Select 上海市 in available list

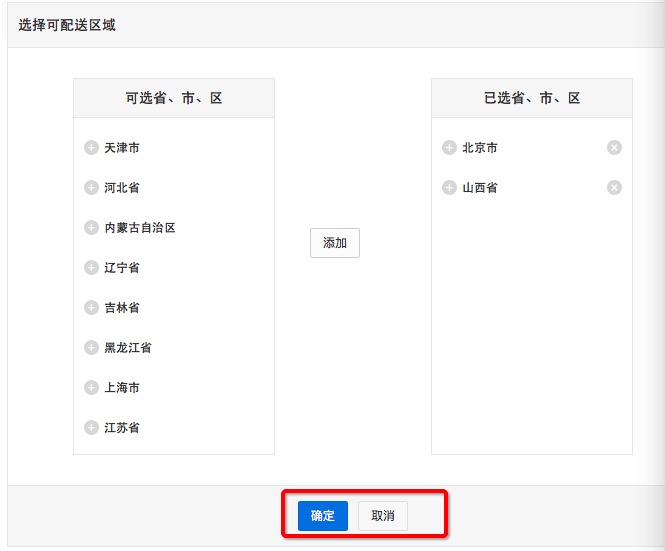(122, 388)
